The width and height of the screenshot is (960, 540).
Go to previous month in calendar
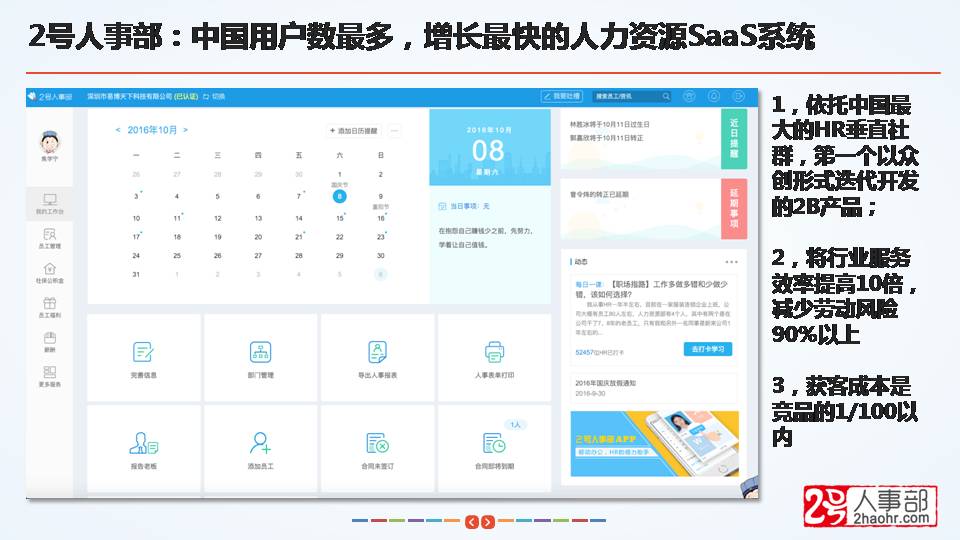tap(118, 130)
